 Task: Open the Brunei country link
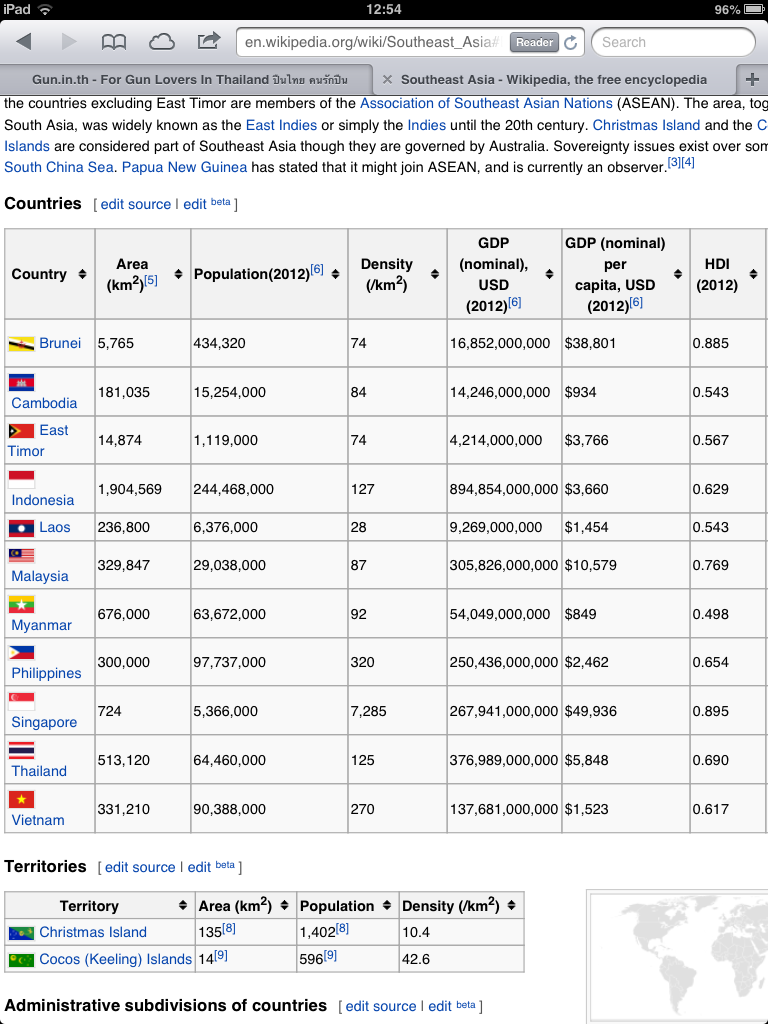60,343
